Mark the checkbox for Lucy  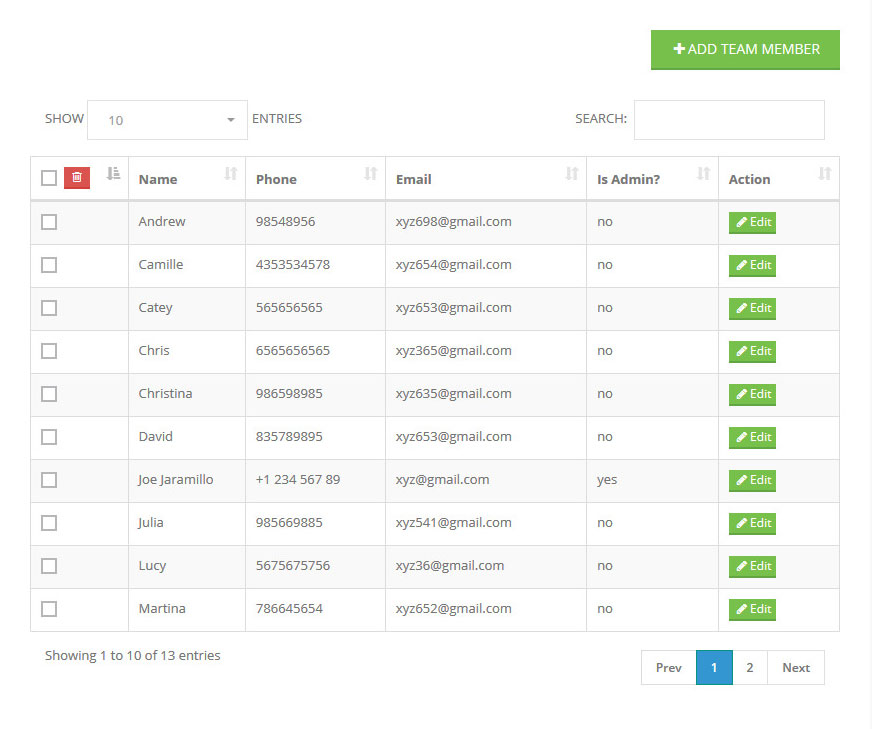(49, 566)
